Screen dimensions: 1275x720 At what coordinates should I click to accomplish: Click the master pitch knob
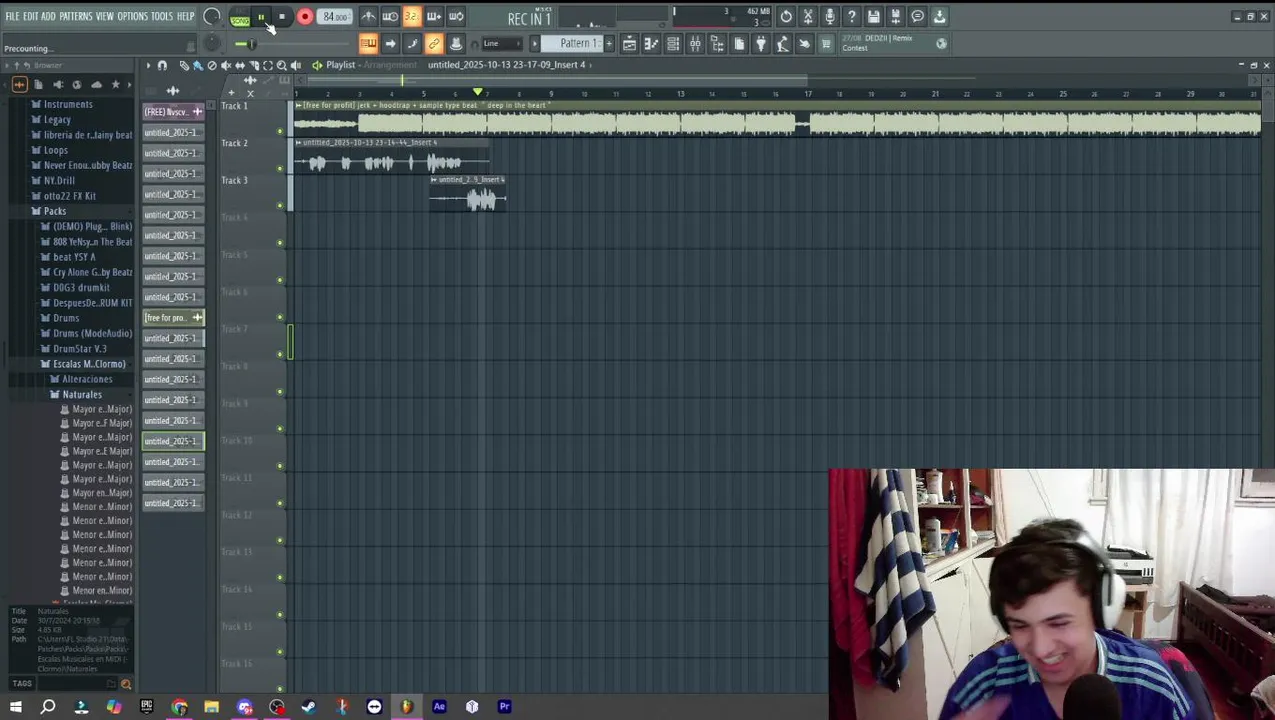212,43
